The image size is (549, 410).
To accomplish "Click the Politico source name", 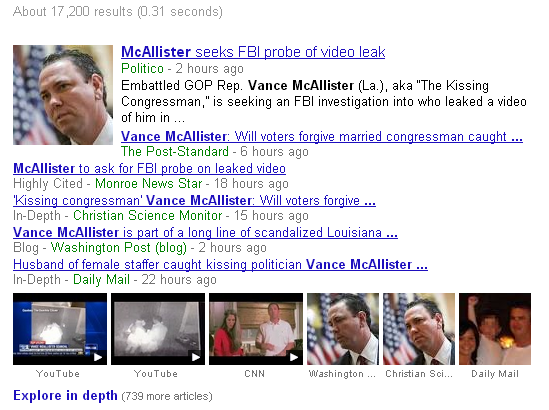I will click(x=142, y=69).
